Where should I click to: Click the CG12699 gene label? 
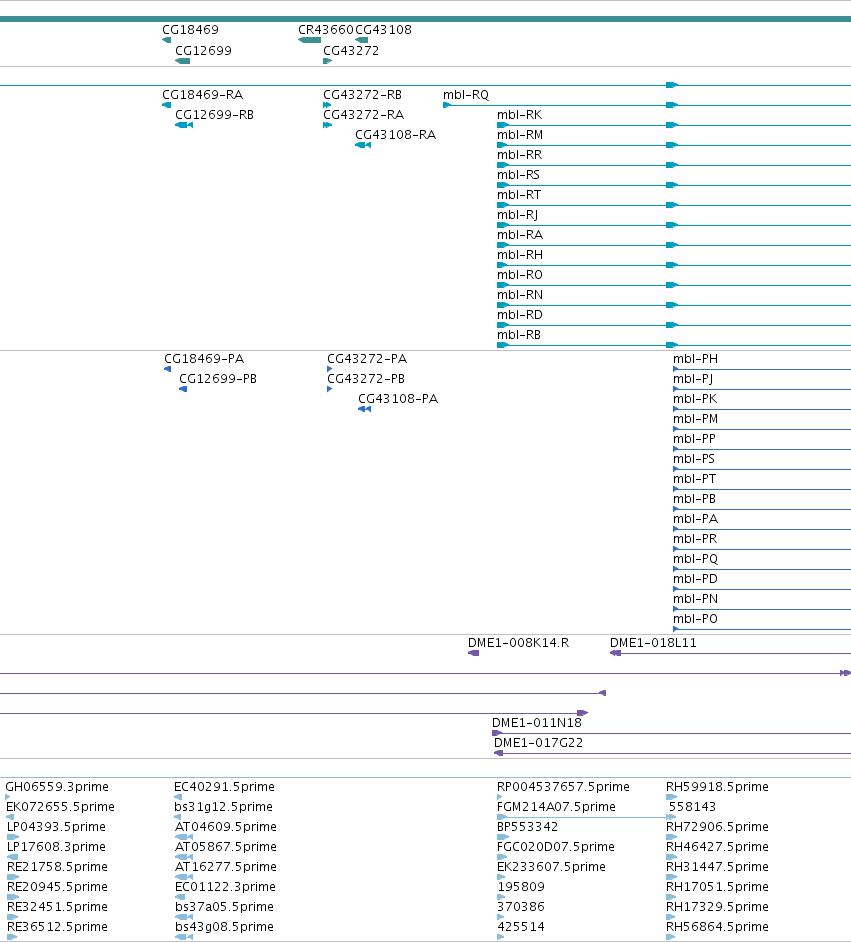[203, 50]
